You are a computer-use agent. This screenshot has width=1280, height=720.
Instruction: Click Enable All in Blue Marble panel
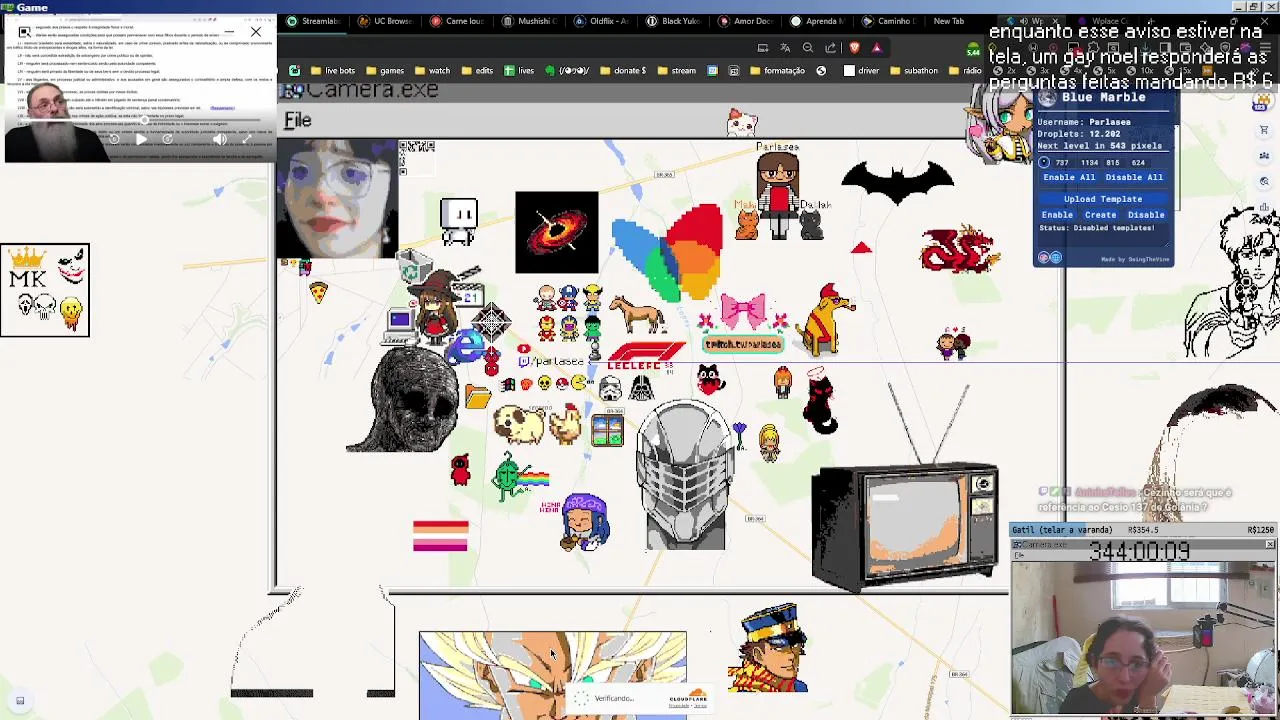pyautogui.click(x=1069, y=177)
